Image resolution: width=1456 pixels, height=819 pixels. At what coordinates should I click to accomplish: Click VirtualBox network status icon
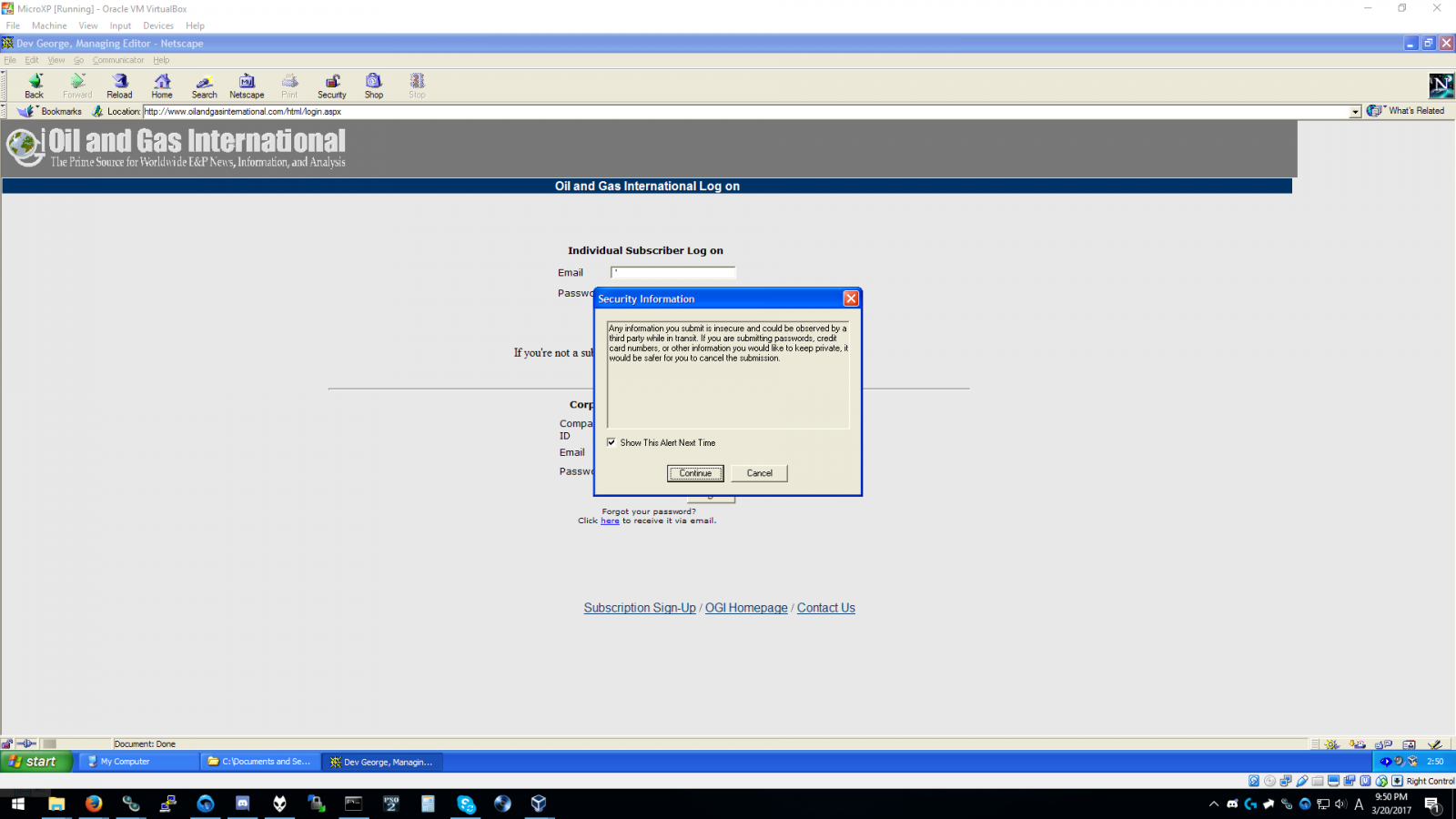[x=1286, y=781]
